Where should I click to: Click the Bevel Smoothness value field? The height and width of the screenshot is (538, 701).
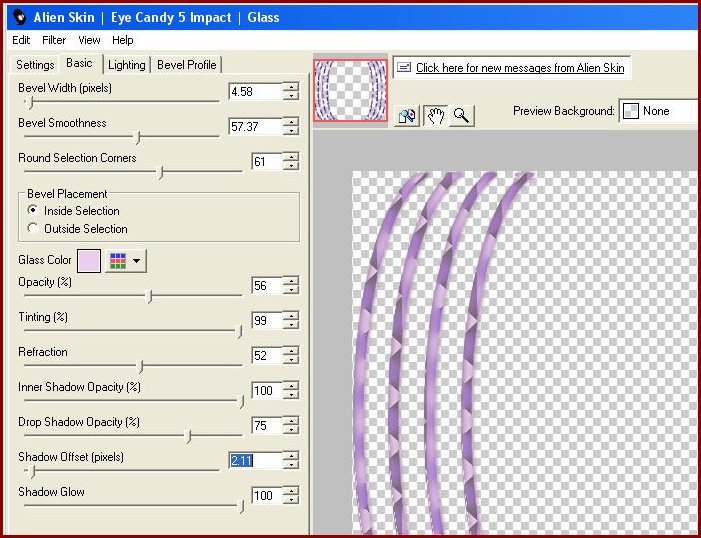(x=256, y=127)
